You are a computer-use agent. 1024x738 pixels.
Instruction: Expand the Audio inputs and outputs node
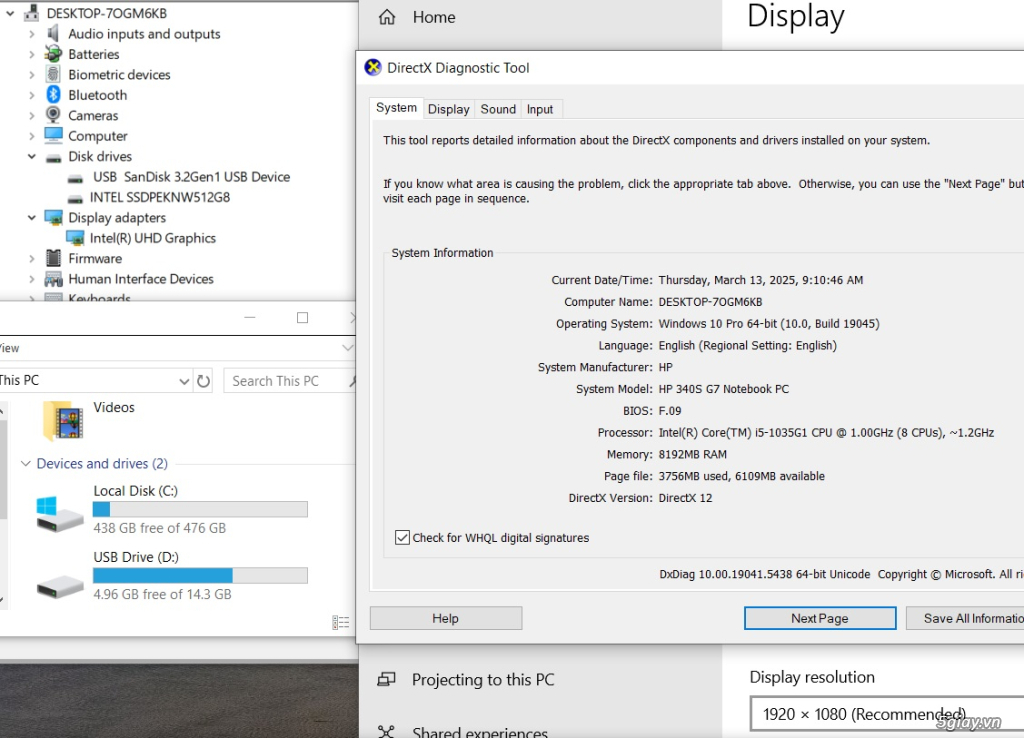[x=31, y=34]
